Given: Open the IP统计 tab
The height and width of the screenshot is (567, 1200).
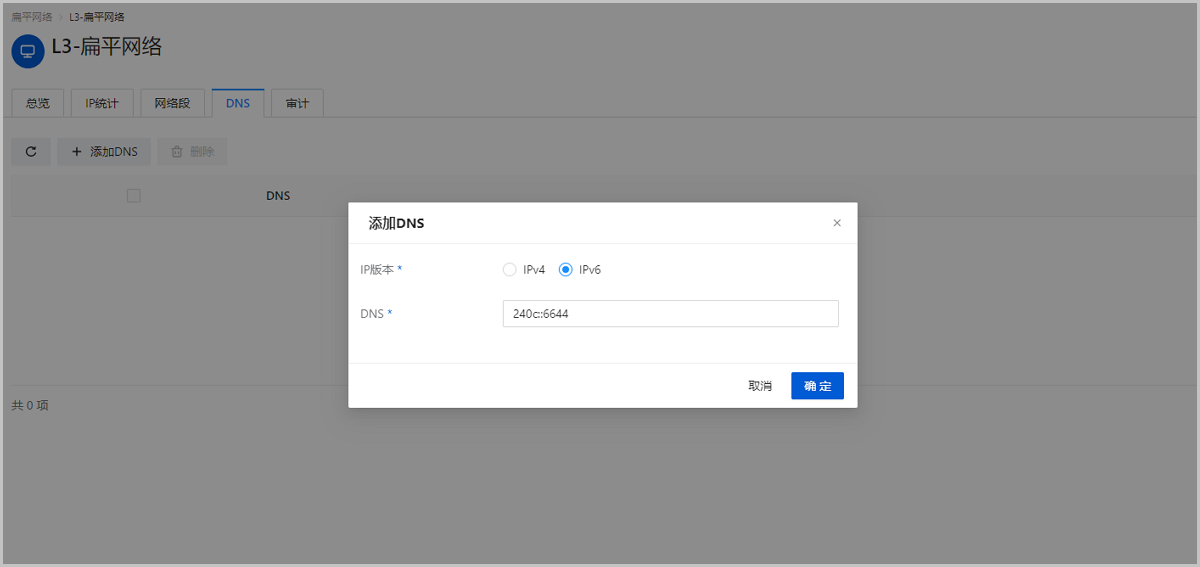Looking at the screenshot, I should 102,104.
